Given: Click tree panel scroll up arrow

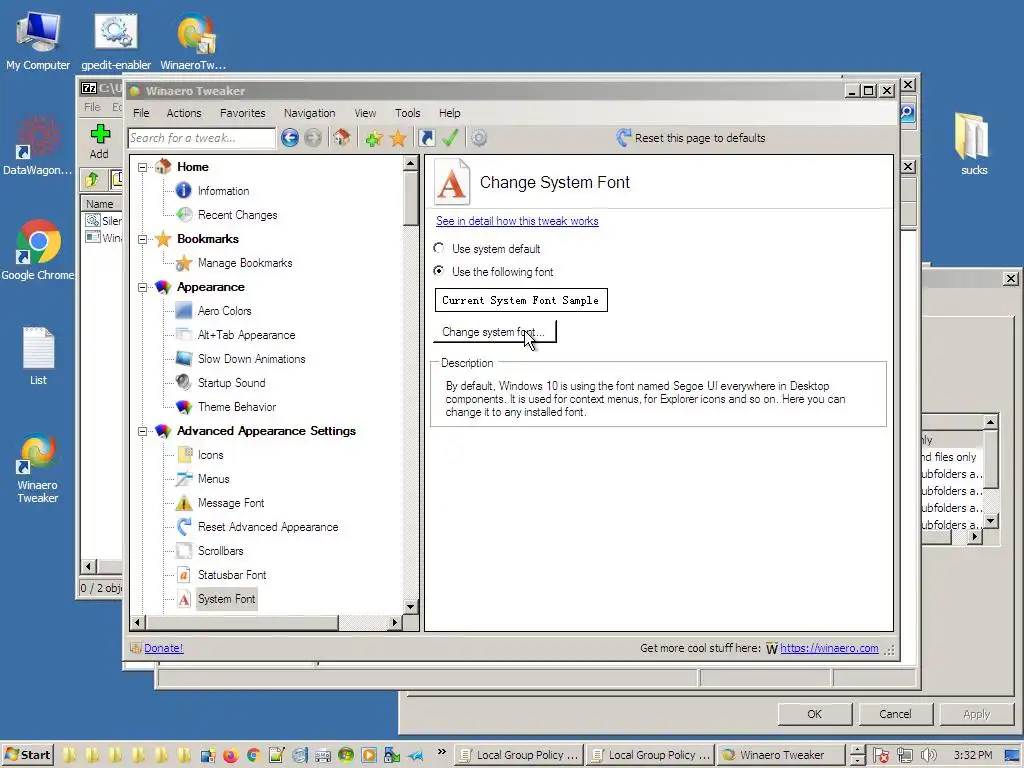Looking at the screenshot, I should 410,163.
